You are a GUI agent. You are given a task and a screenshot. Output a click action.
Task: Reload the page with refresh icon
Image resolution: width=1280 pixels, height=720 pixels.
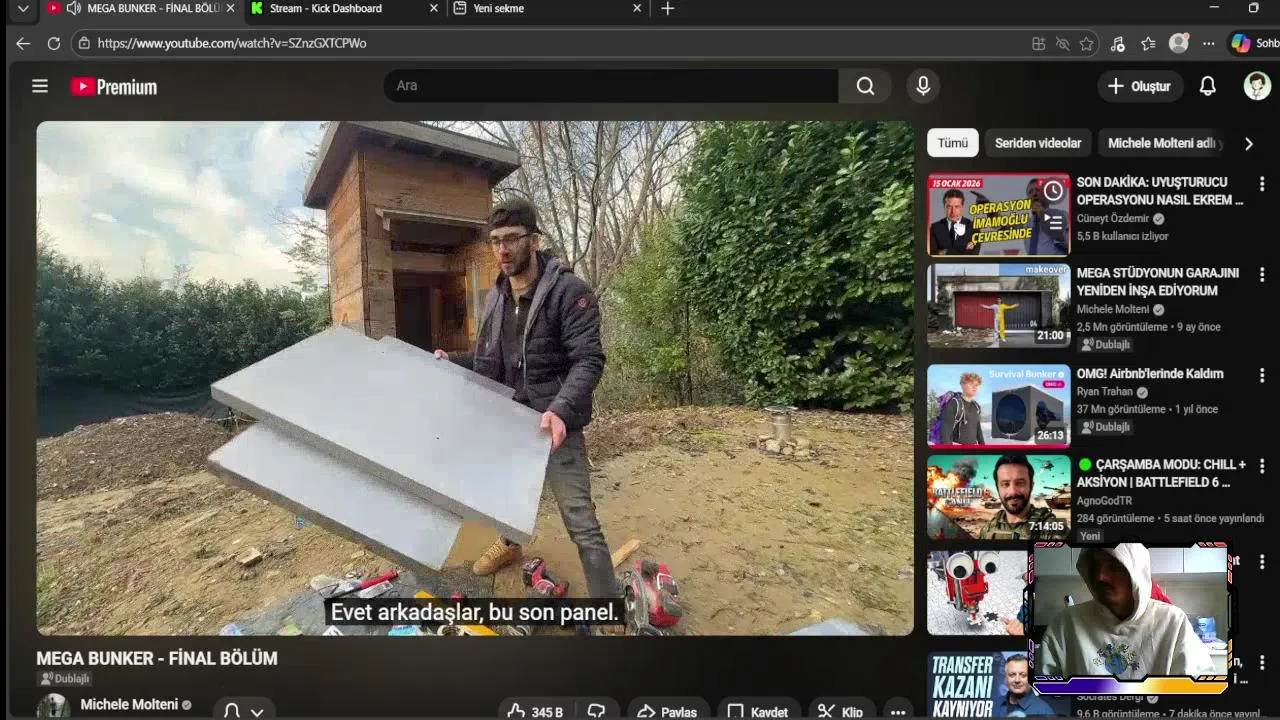[54, 44]
